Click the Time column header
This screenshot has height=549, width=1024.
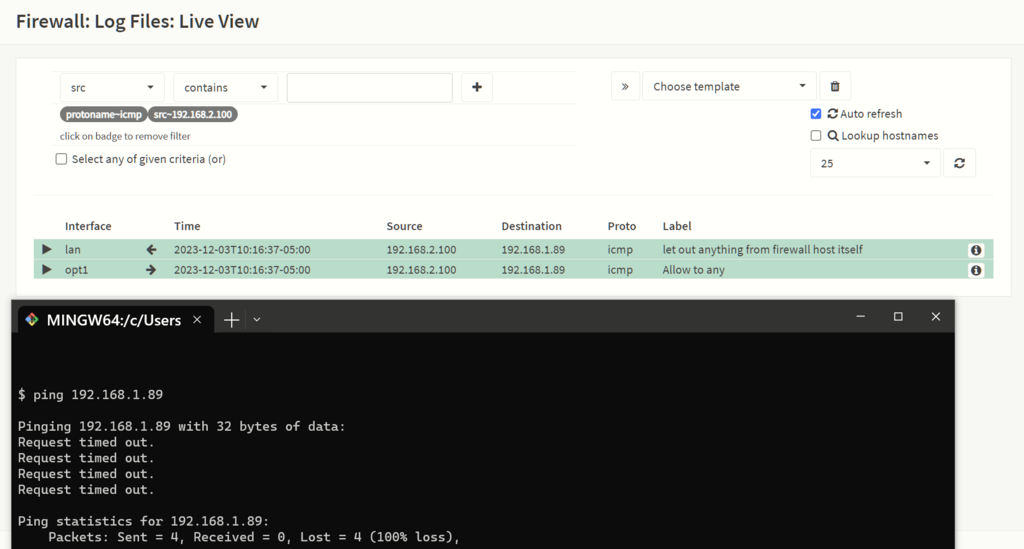point(187,226)
